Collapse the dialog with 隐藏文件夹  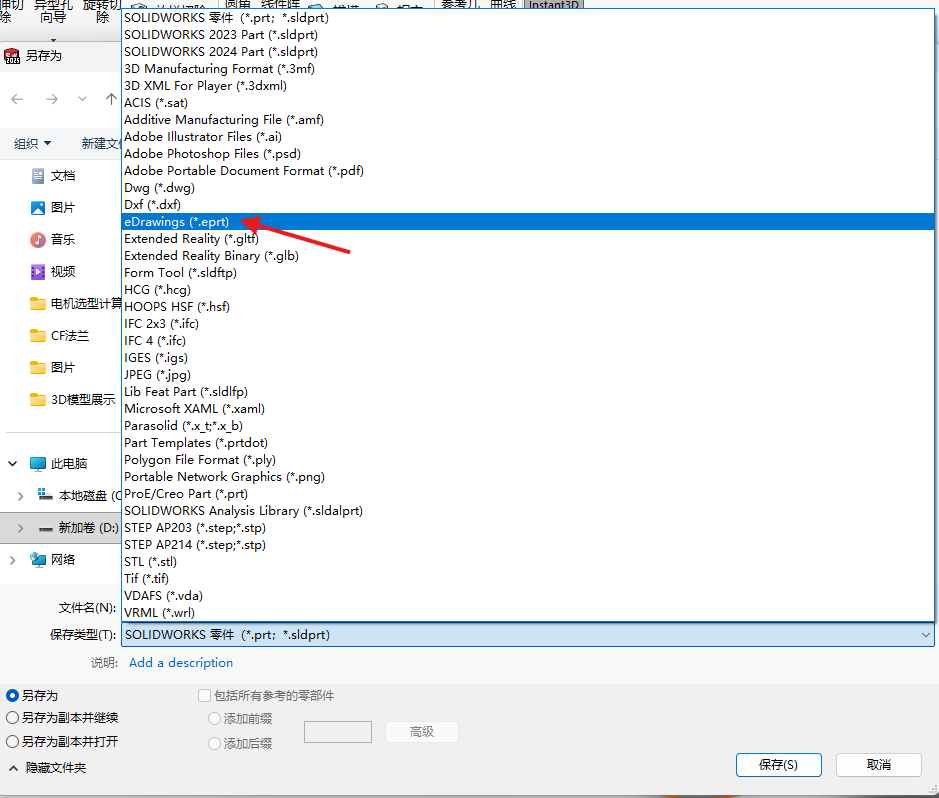tap(48, 768)
